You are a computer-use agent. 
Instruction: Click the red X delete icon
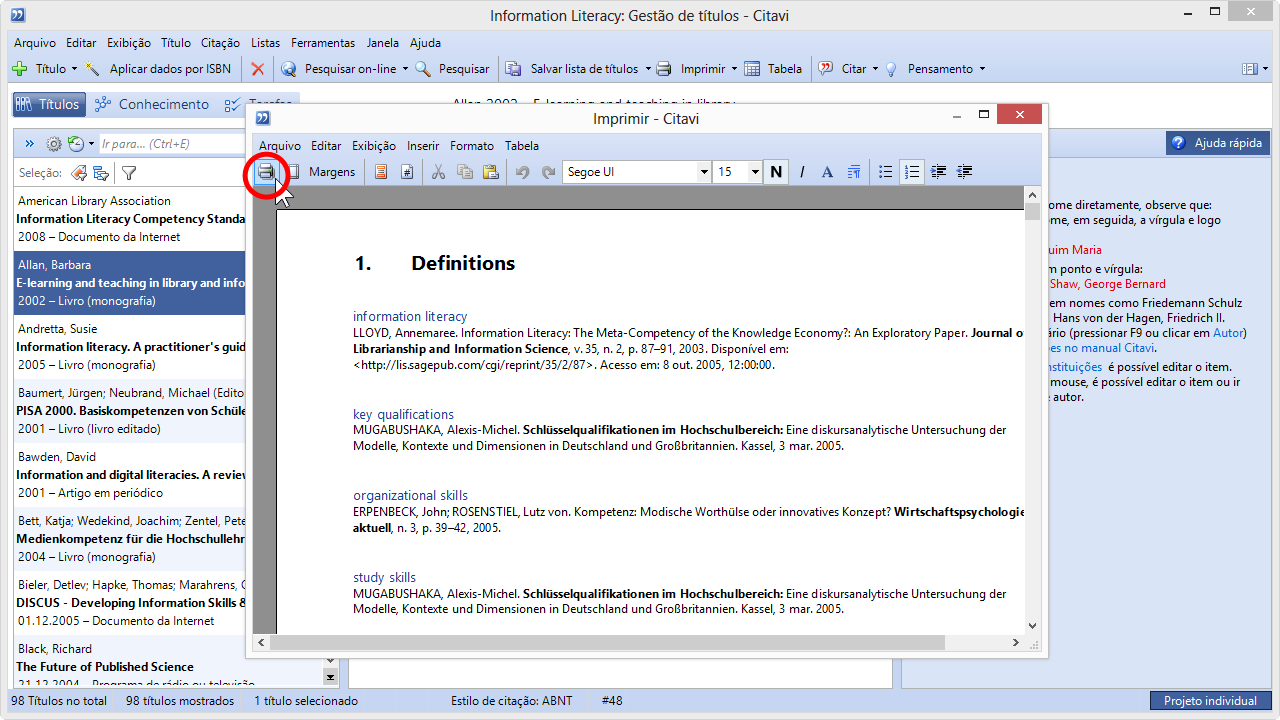point(258,69)
